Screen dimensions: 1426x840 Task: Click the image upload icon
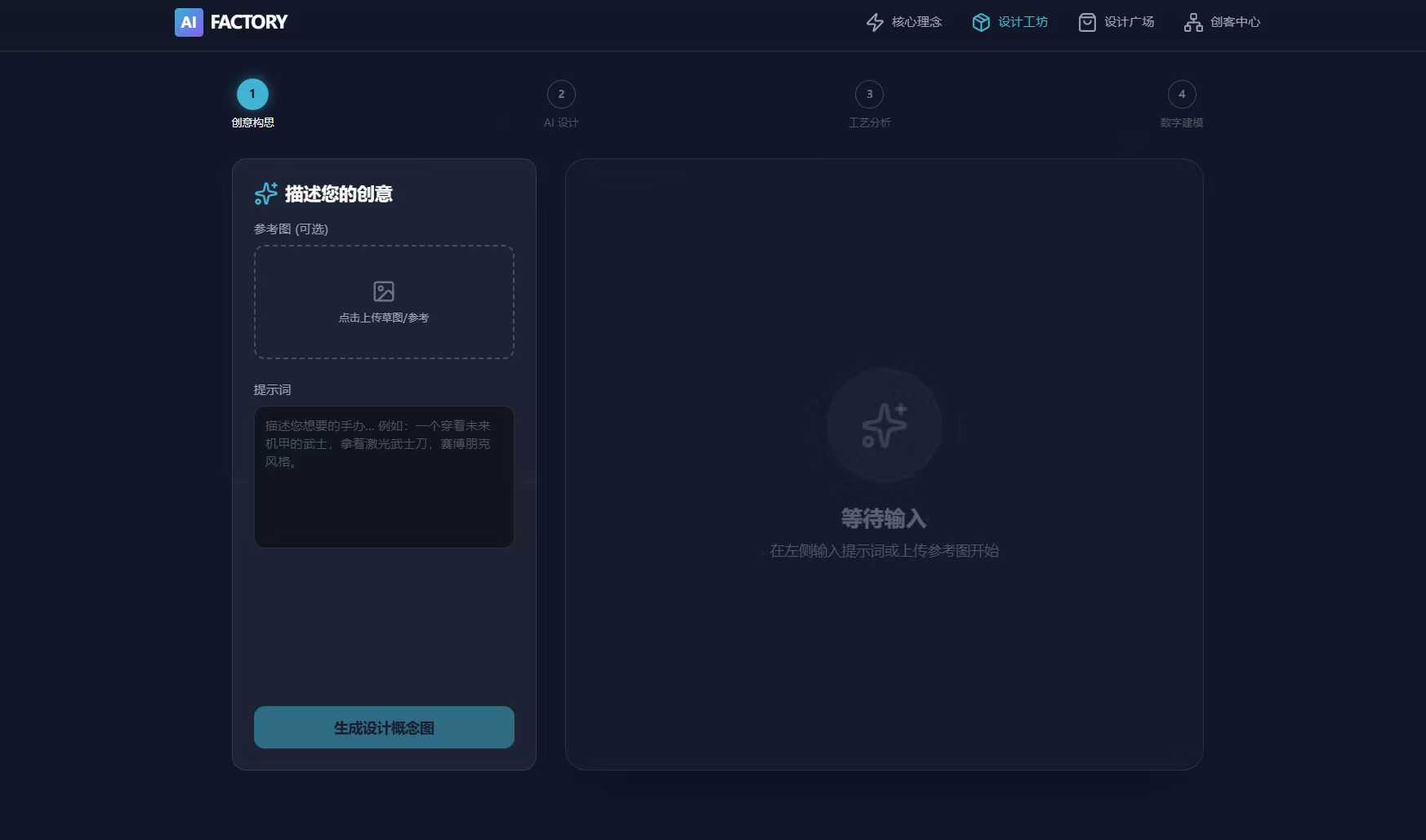point(384,291)
